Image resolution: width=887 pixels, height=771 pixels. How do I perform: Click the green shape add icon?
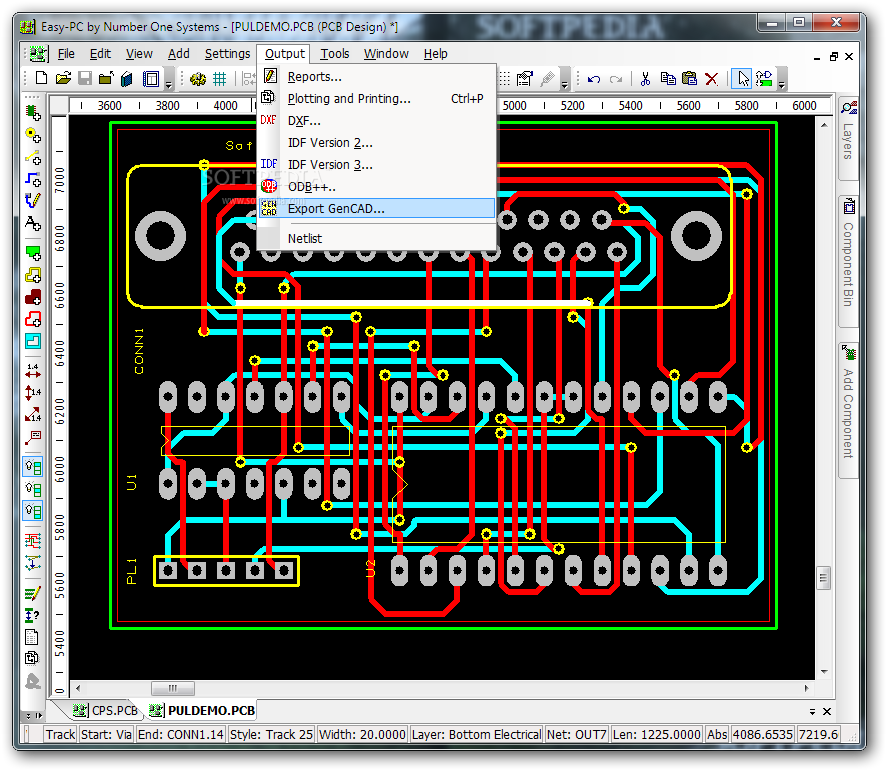(33, 252)
